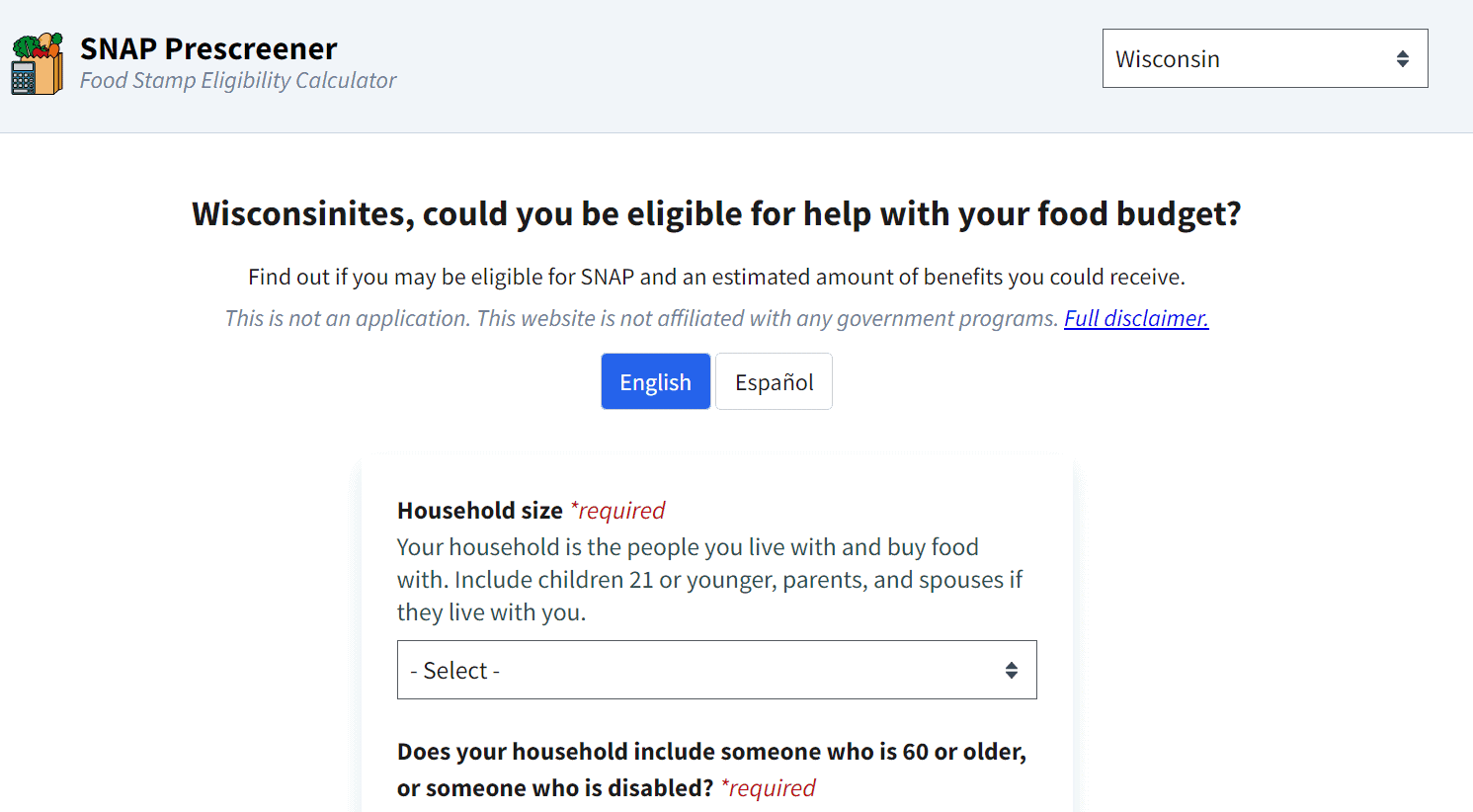Expand the Household size Select dropdown
Viewport: 1473px width, 812px height.
click(x=716, y=670)
